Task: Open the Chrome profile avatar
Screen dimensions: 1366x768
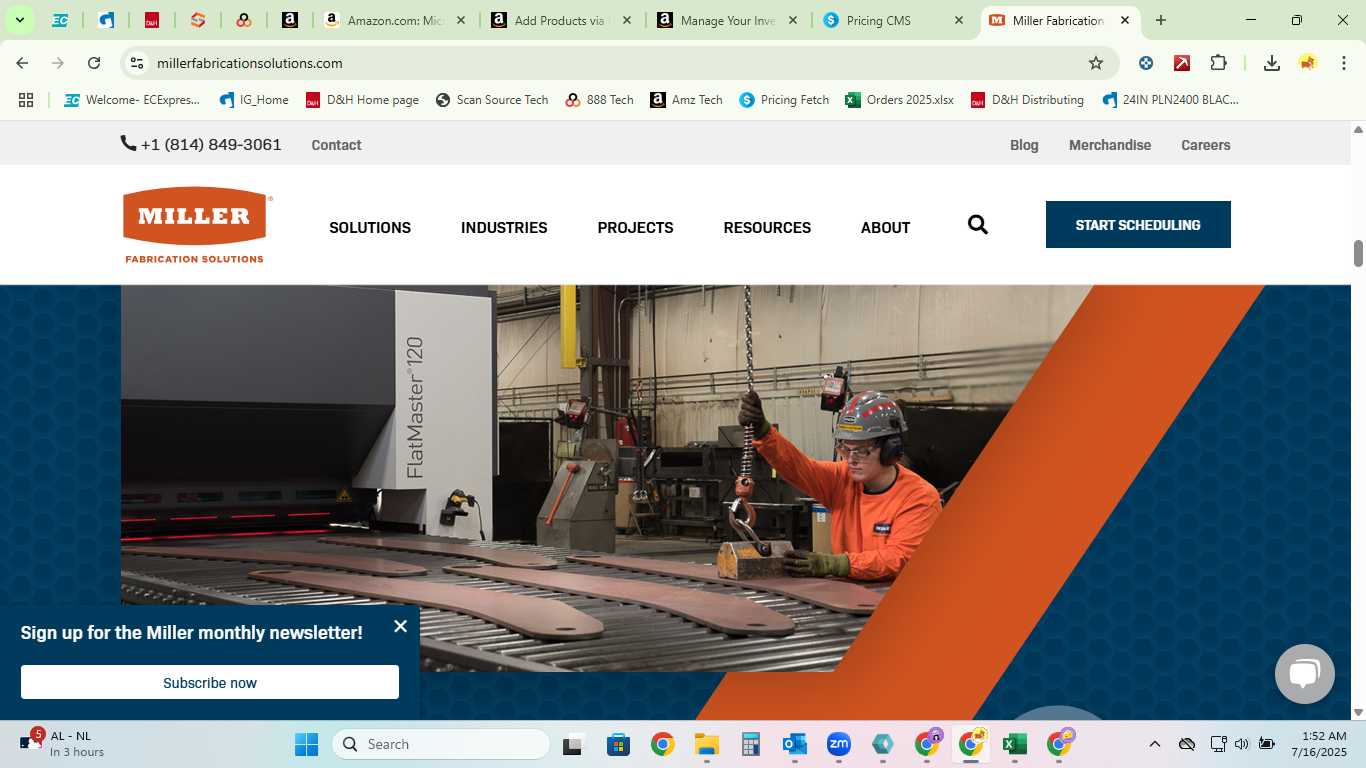Action: (1308, 63)
